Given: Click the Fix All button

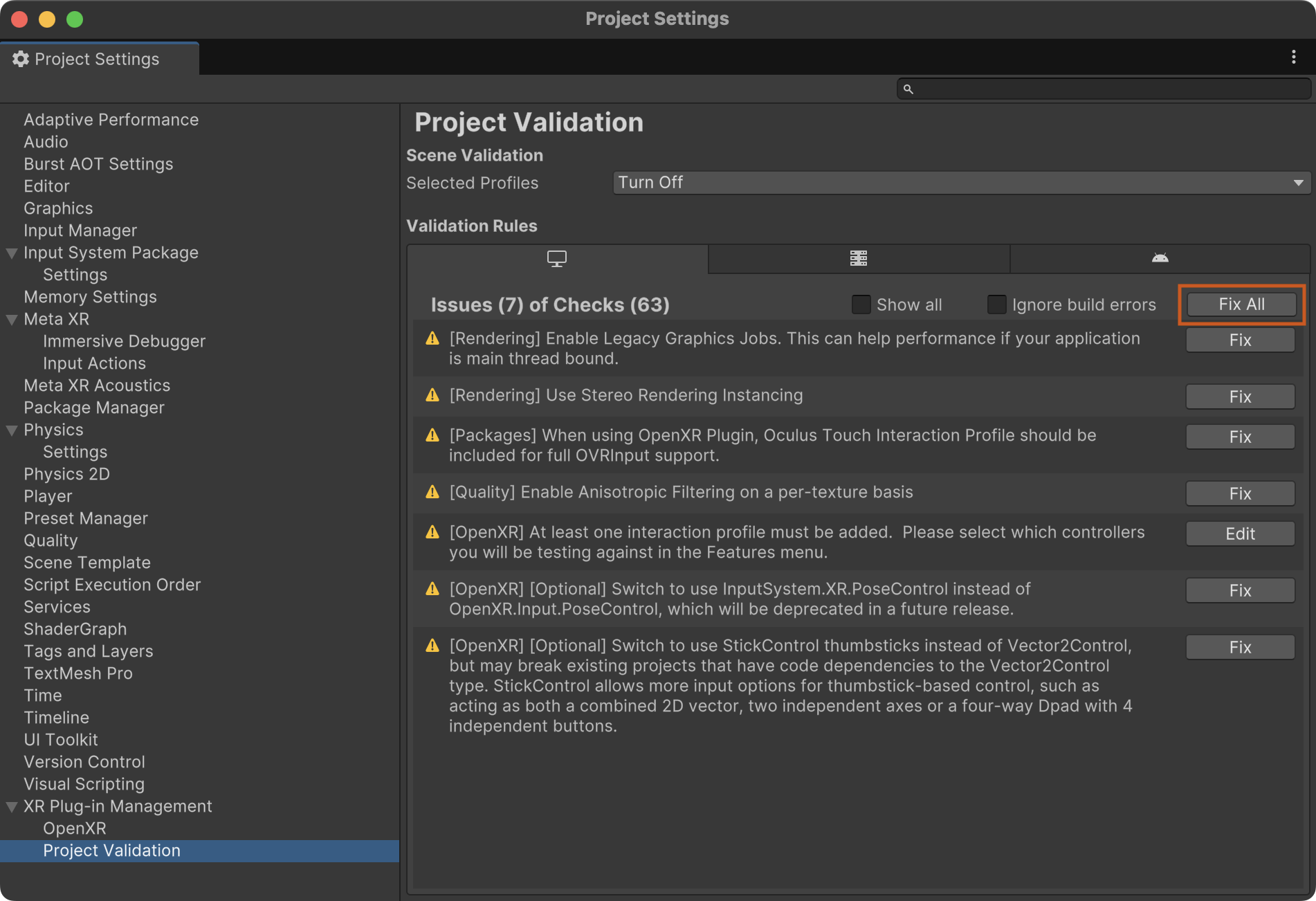Looking at the screenshot, I should 1241,304.
